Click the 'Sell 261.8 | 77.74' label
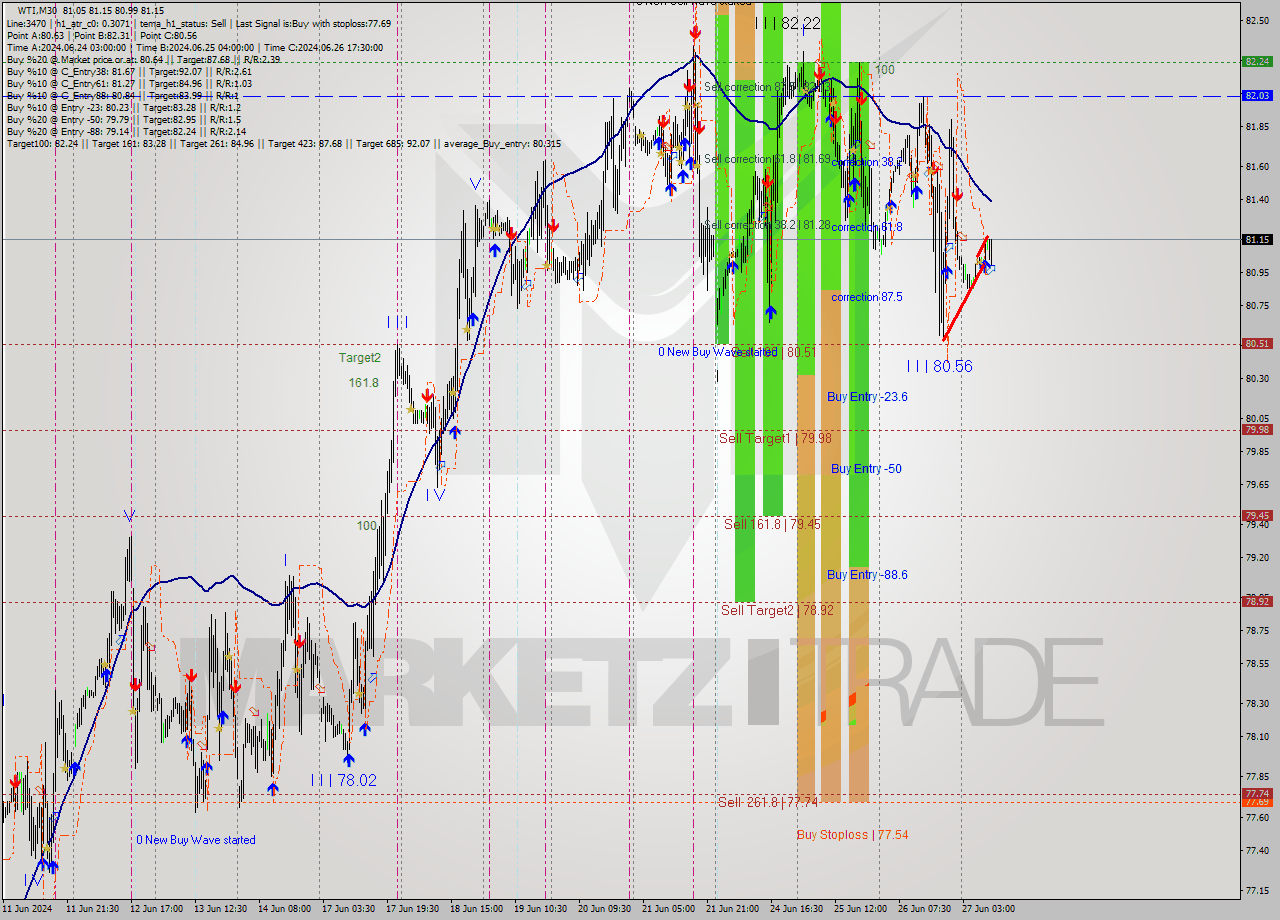Screen dimensions: 1280x920 coord(767,802)
